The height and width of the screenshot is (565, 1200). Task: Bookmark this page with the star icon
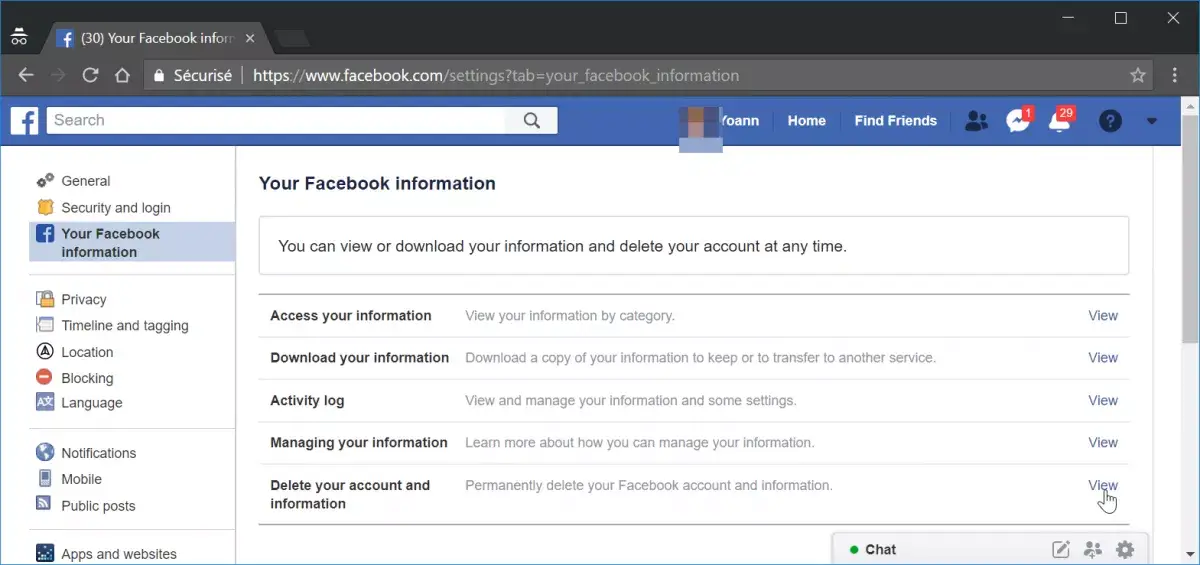(x=1138, y=75)
